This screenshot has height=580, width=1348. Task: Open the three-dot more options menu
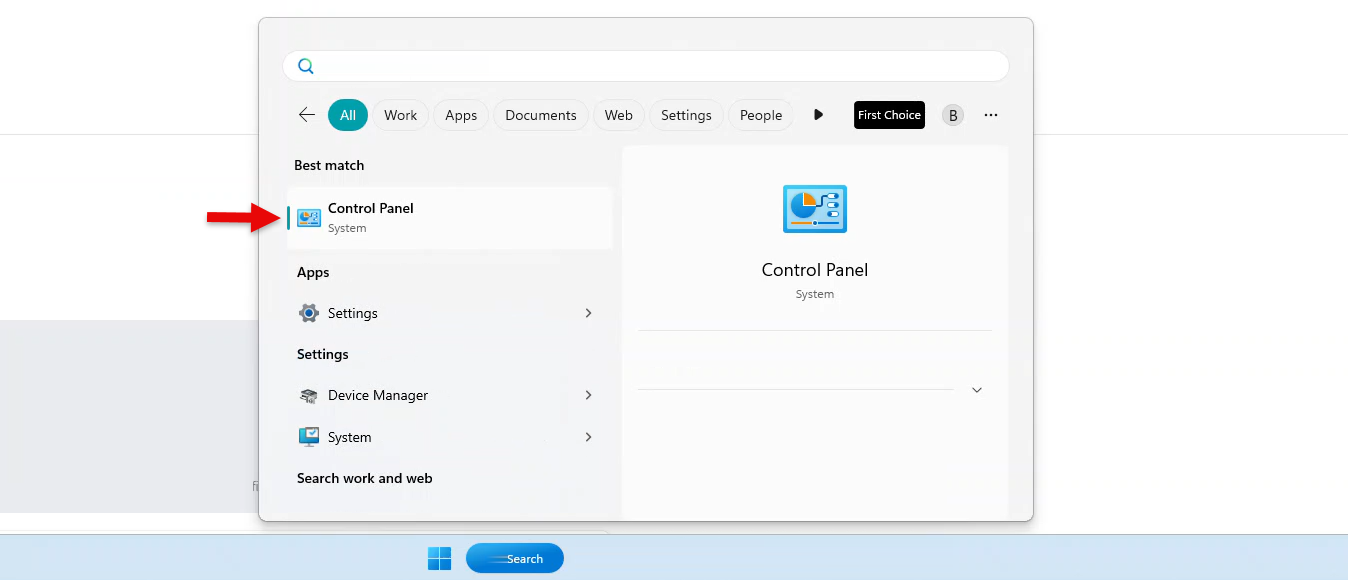[991, 115]
